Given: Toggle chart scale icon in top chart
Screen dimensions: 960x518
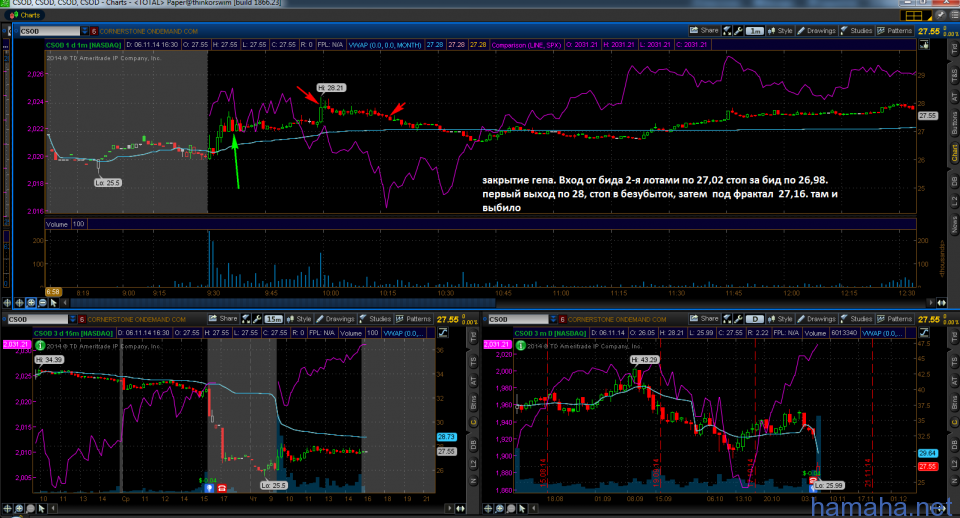Looking at the screenshot, I should tap(923, 45).
